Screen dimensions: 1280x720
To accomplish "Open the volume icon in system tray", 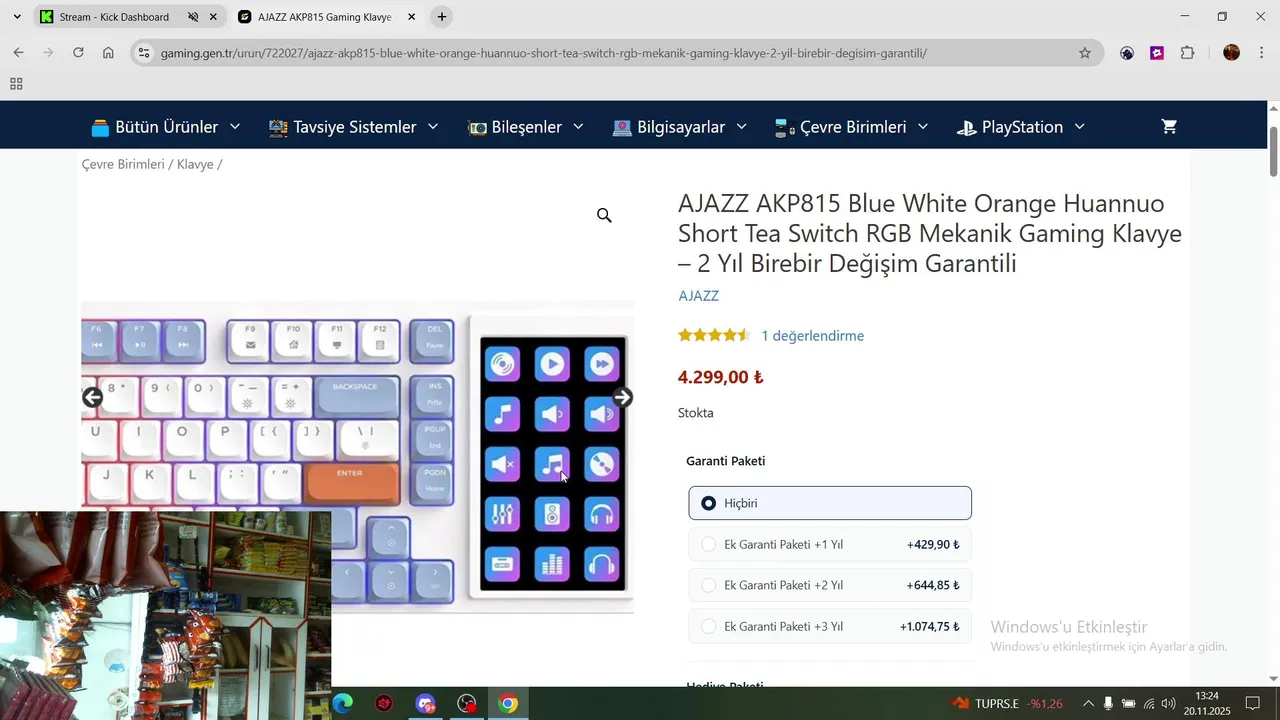I will point(1169,704).
